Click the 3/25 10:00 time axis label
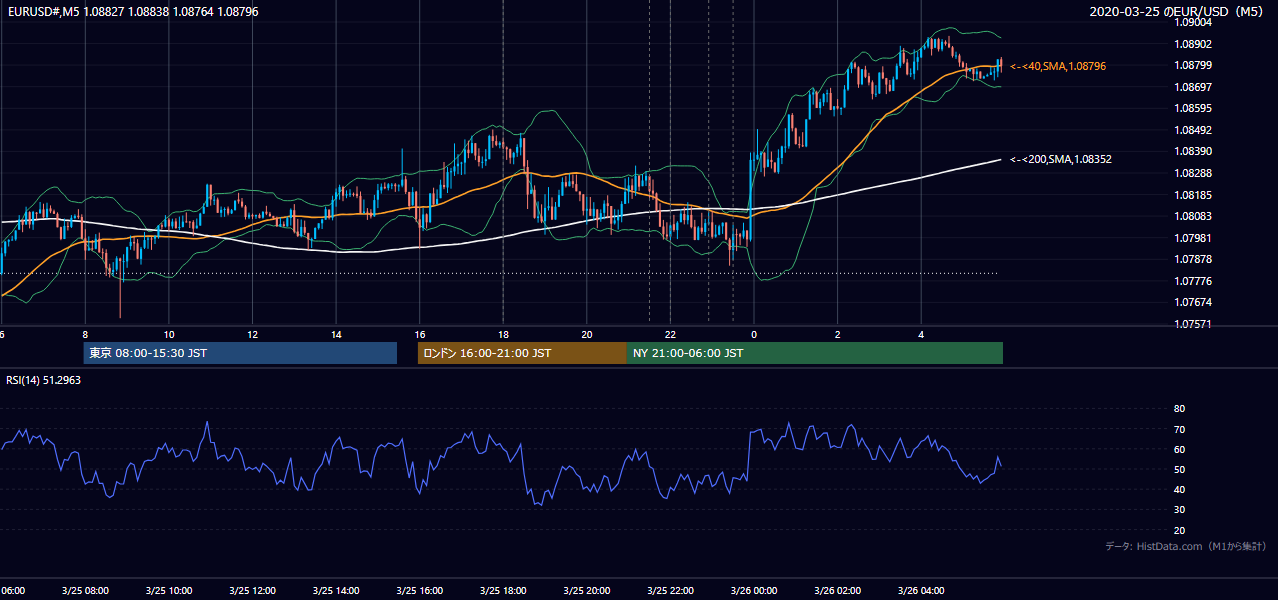This screenshot has height=600, width=1278. [x=168, y=590]
